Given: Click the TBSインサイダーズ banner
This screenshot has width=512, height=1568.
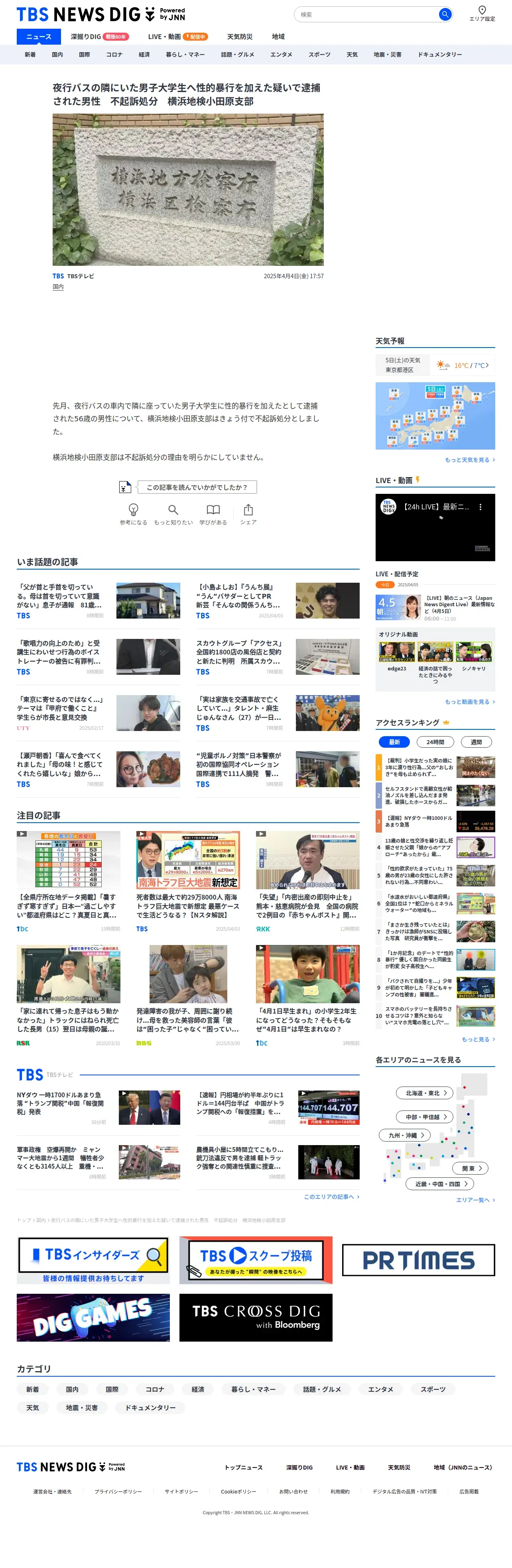Looking at the screenshot, I should [93, 1260].
